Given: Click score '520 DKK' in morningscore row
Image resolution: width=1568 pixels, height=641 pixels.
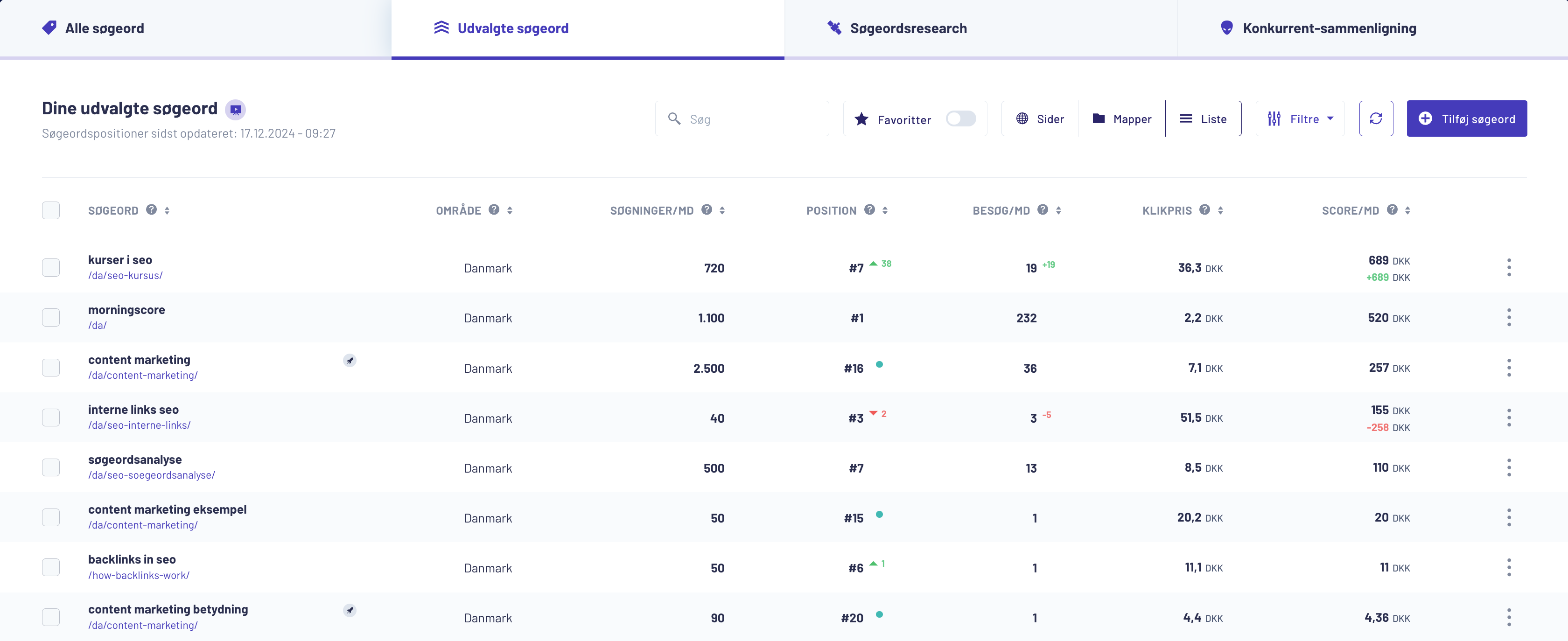Looking at the screenshot, I should [x=1388, y=318].
